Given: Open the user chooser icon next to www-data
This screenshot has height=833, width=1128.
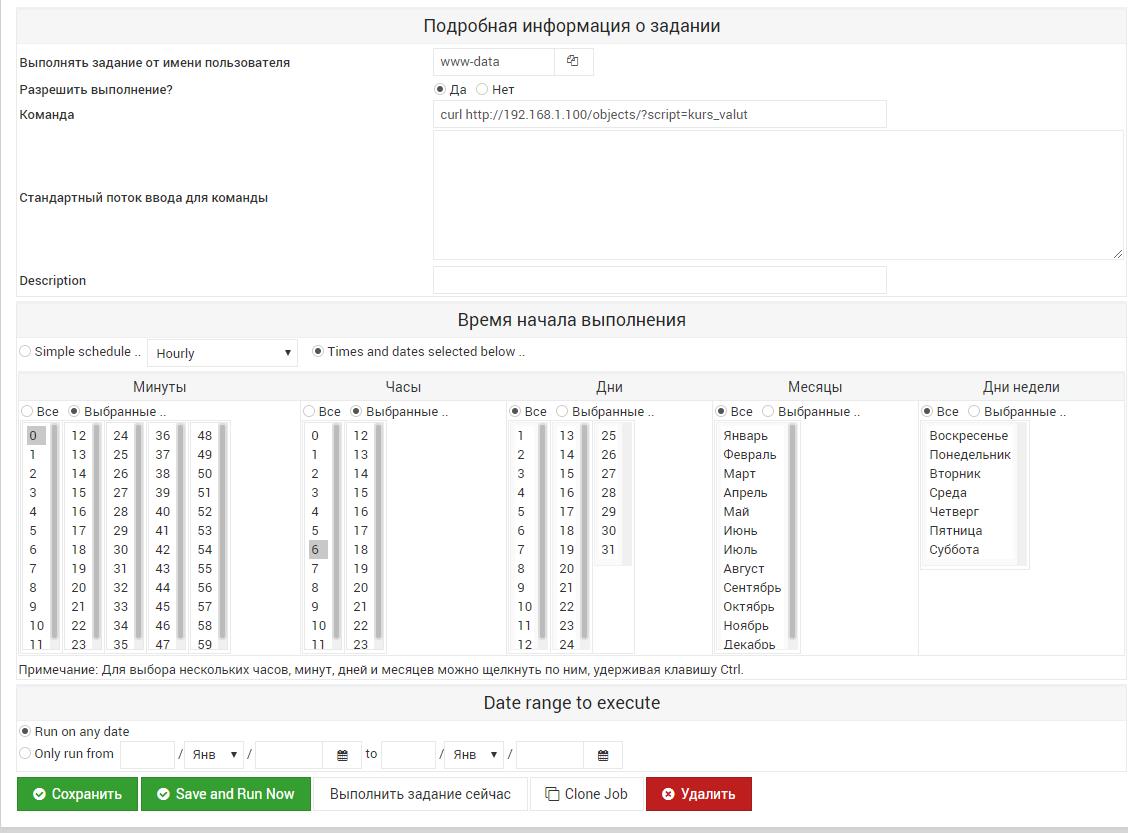Looking at the screenshot, I should [x=573, y=61].
